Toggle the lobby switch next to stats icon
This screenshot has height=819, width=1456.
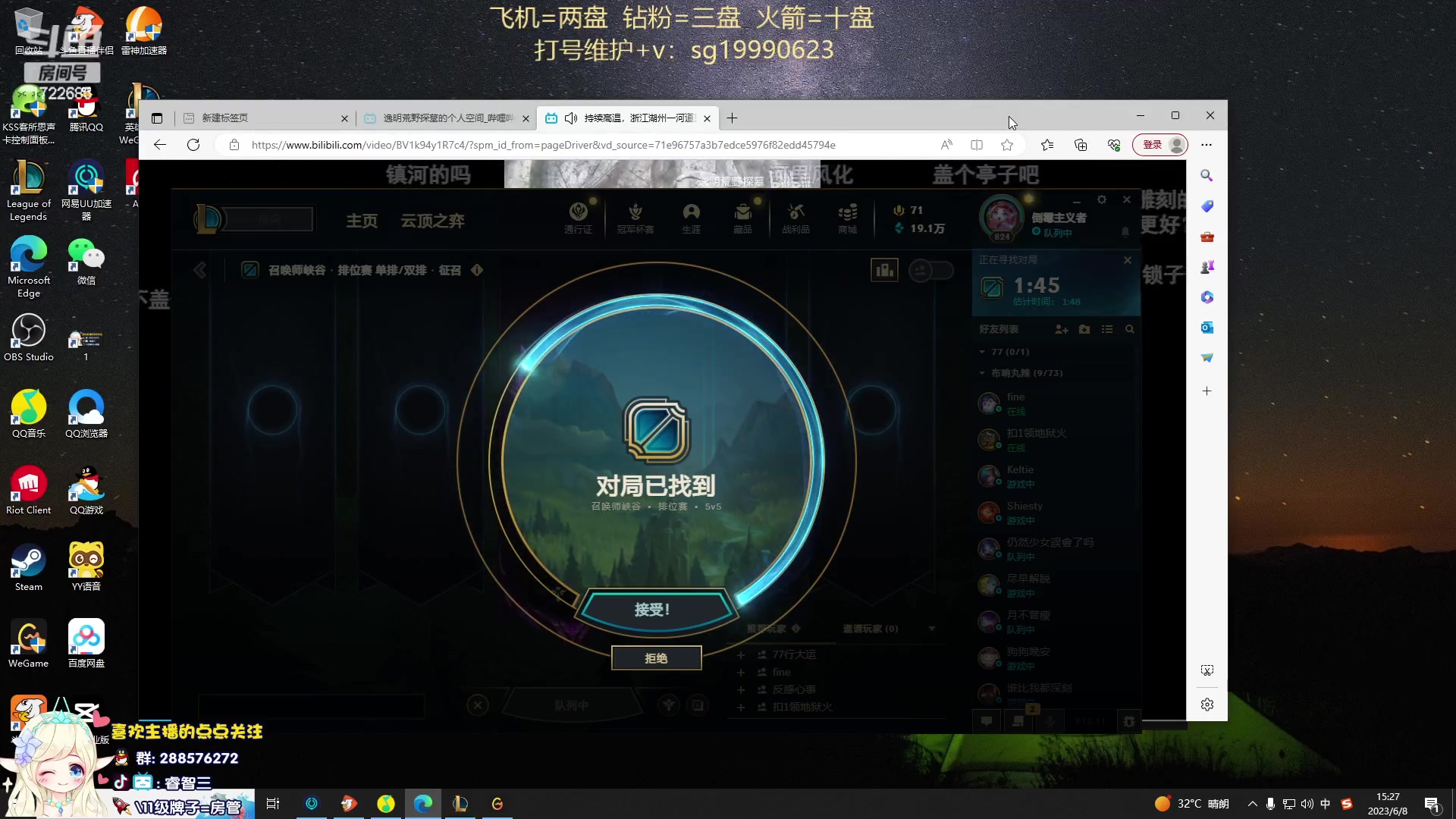[931, 270]
